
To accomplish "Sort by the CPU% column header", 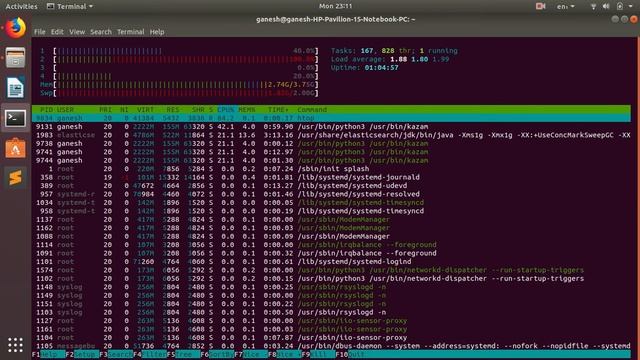I will coord(226,110).
